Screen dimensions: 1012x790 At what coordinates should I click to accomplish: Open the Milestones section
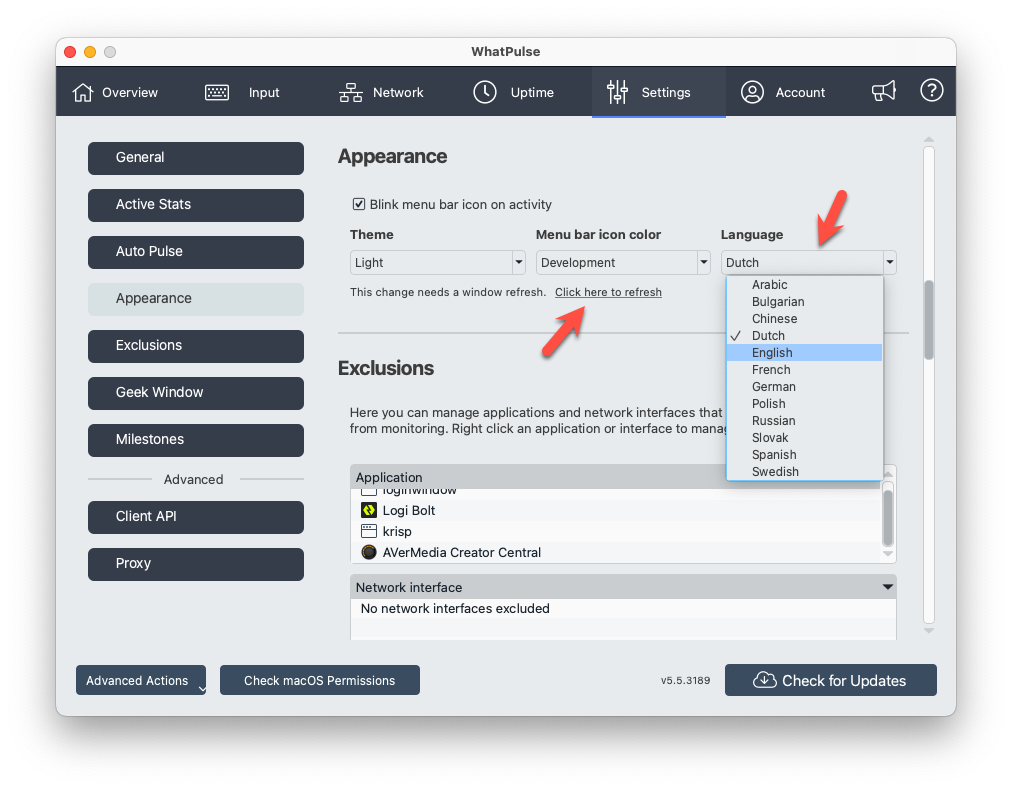click(x=196, y=440)
